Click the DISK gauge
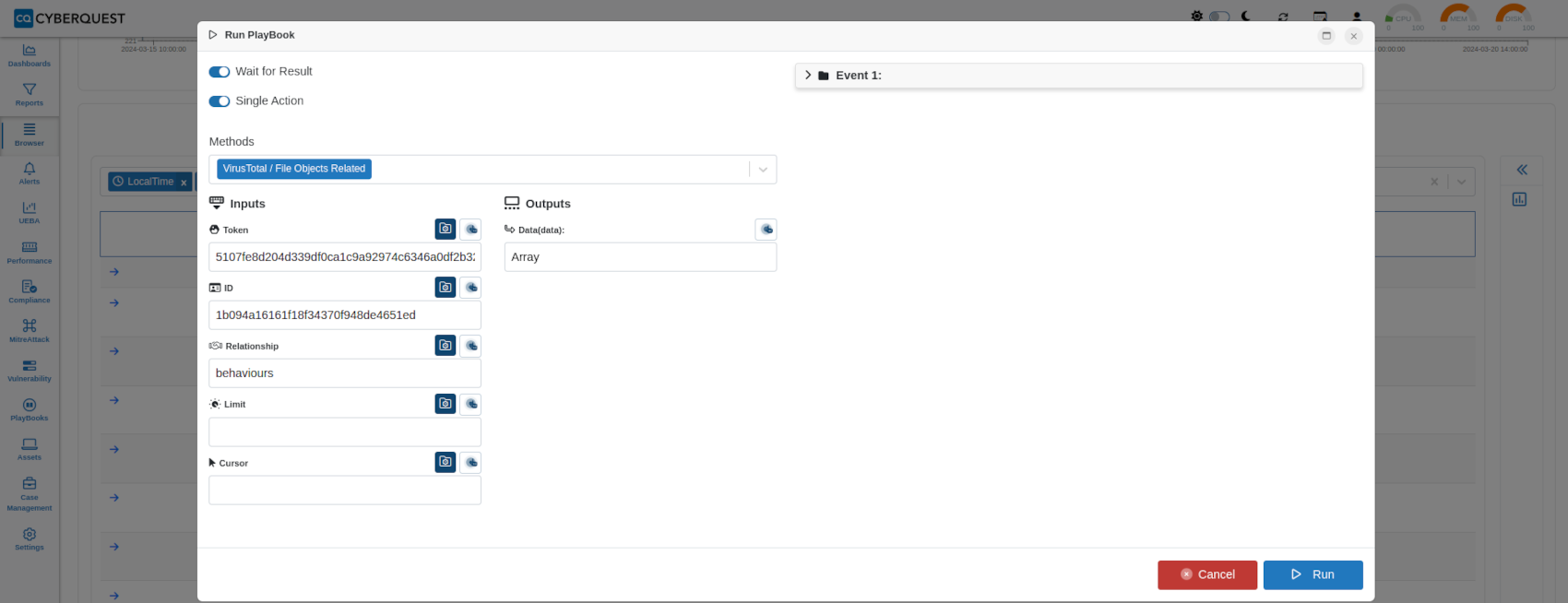1568x603 pixels. coord(1515,18)
